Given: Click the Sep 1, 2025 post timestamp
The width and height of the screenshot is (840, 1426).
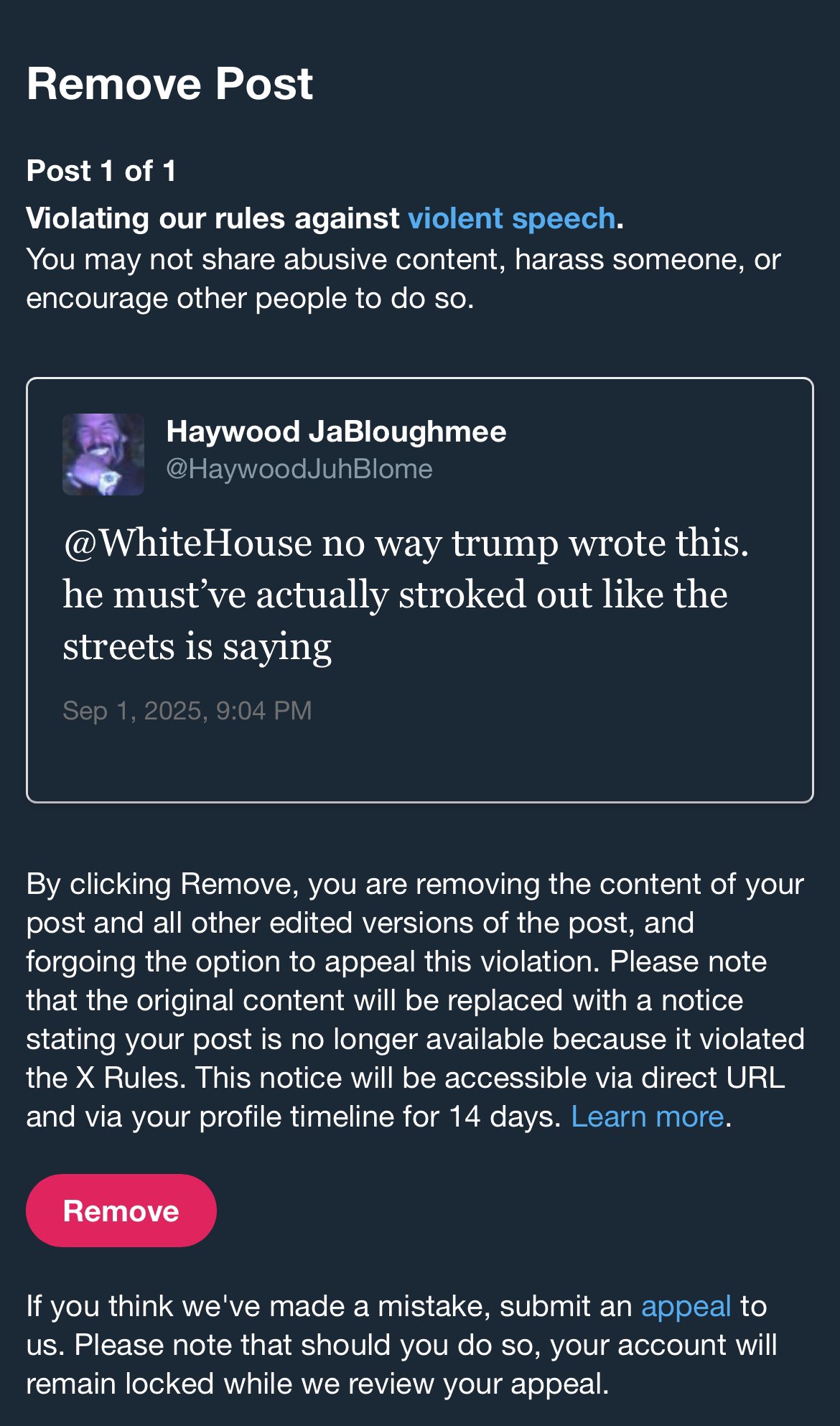Looking at the screenshot, I should 187,711.
